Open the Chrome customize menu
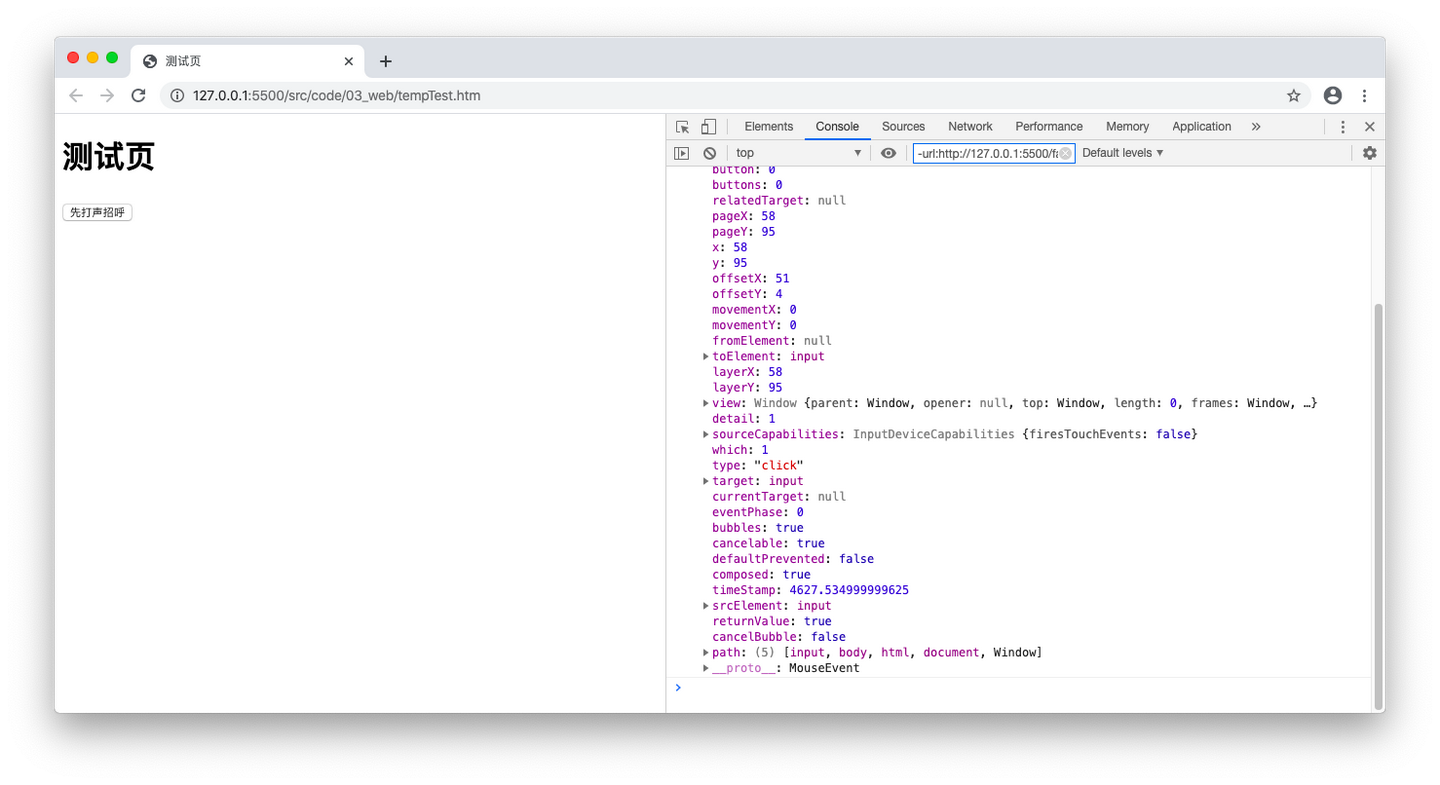The image size is (1440, 785). 1364,96
